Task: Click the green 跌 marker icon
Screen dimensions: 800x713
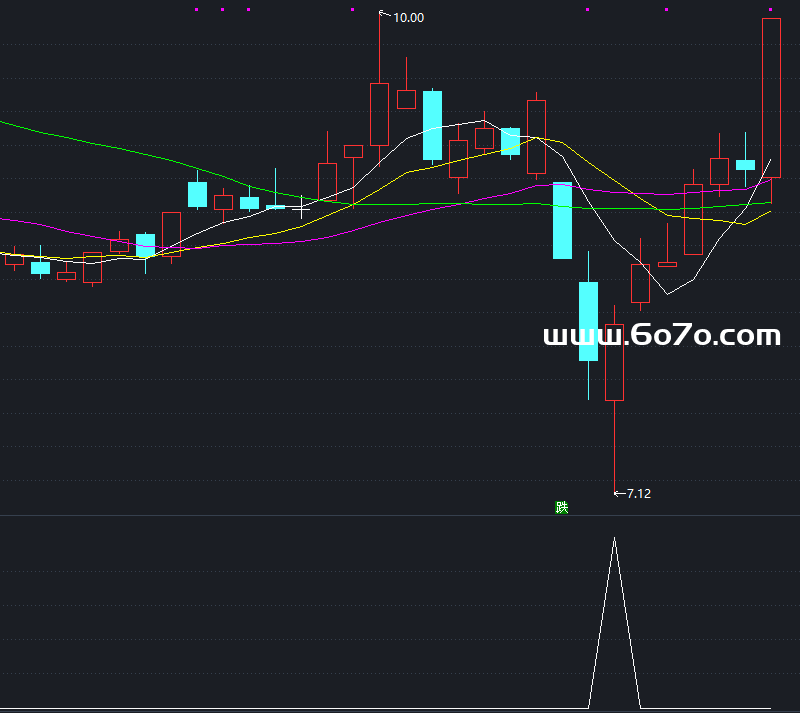Action: (561, 507)
